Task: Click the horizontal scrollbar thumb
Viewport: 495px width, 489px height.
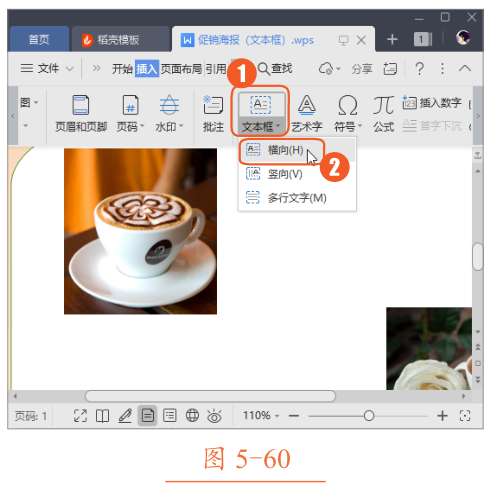Action: [x=210, y=396]
